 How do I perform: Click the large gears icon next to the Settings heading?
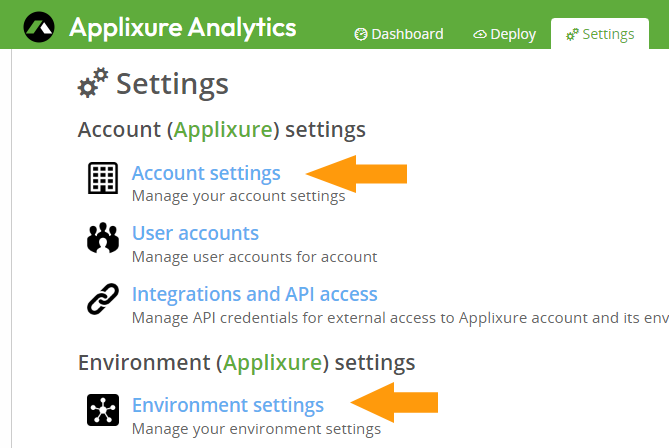point(93,83)
